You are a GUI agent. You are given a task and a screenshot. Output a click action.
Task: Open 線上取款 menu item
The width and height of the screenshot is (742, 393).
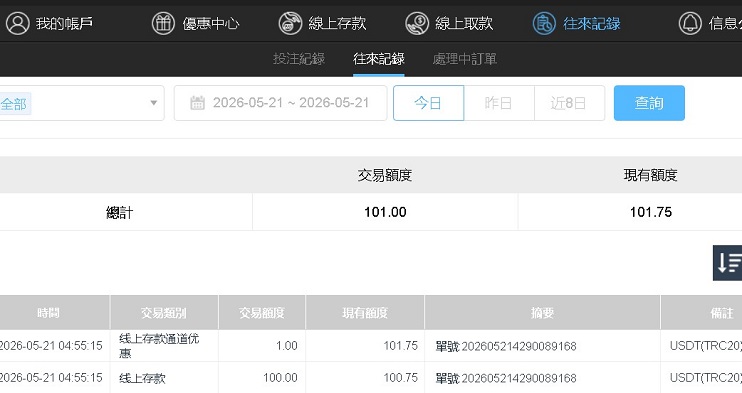pyautogui.click(x=464, y=23)
